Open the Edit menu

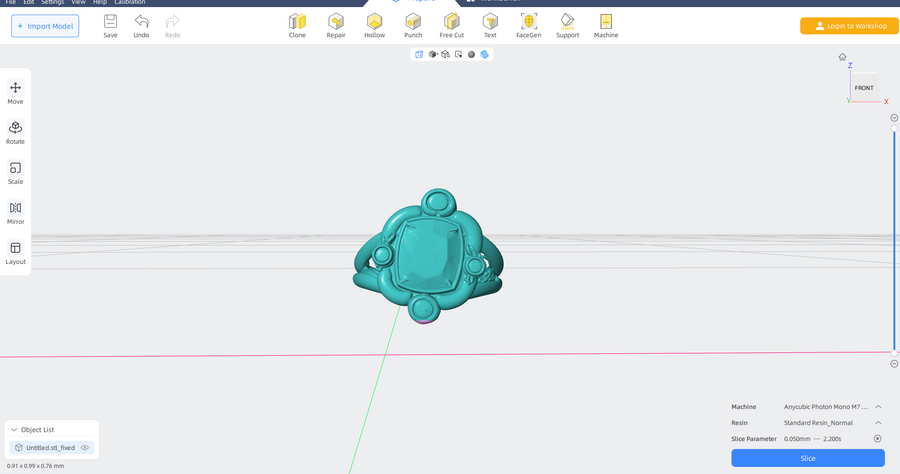pos(29,2)
